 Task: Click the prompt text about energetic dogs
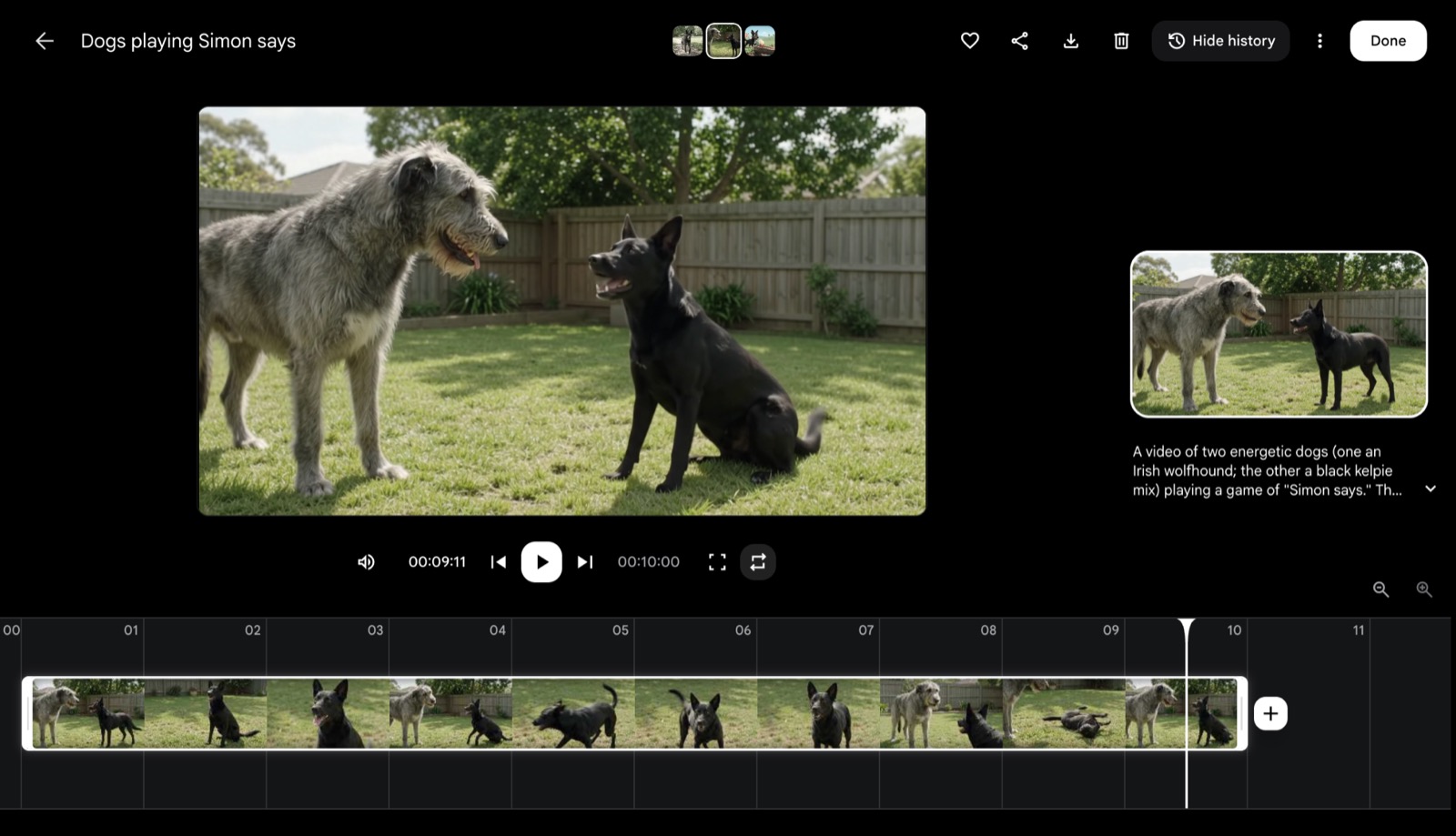pos(1267,470)
